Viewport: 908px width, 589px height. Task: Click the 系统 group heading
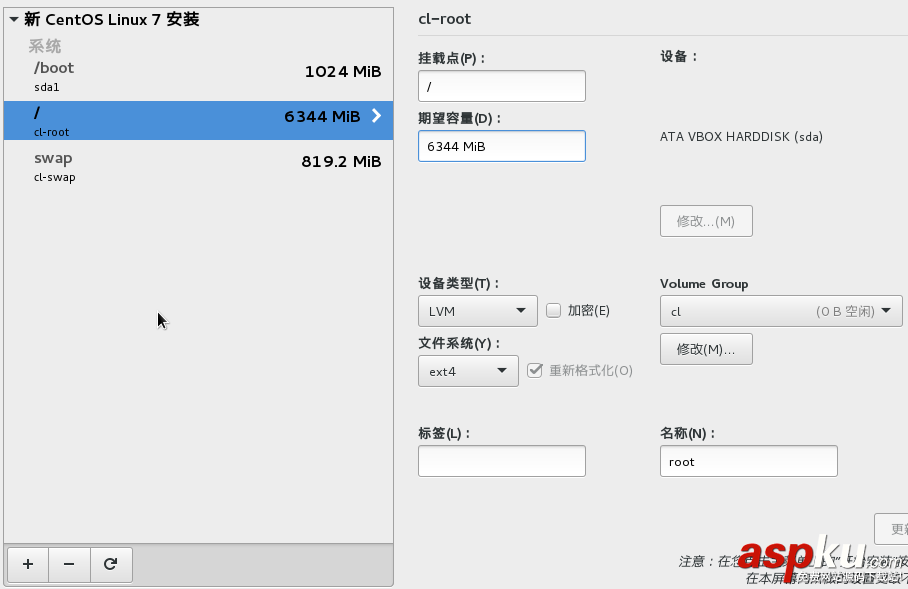(x=45, y=46)
